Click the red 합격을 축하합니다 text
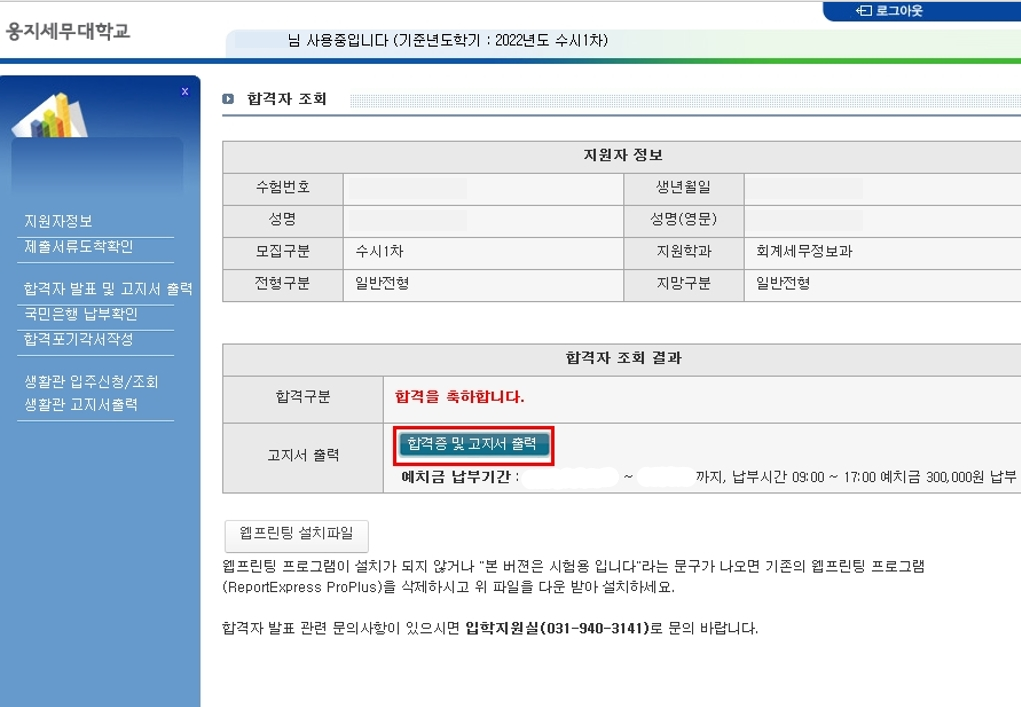The image size is (1021, 707). 460,397
